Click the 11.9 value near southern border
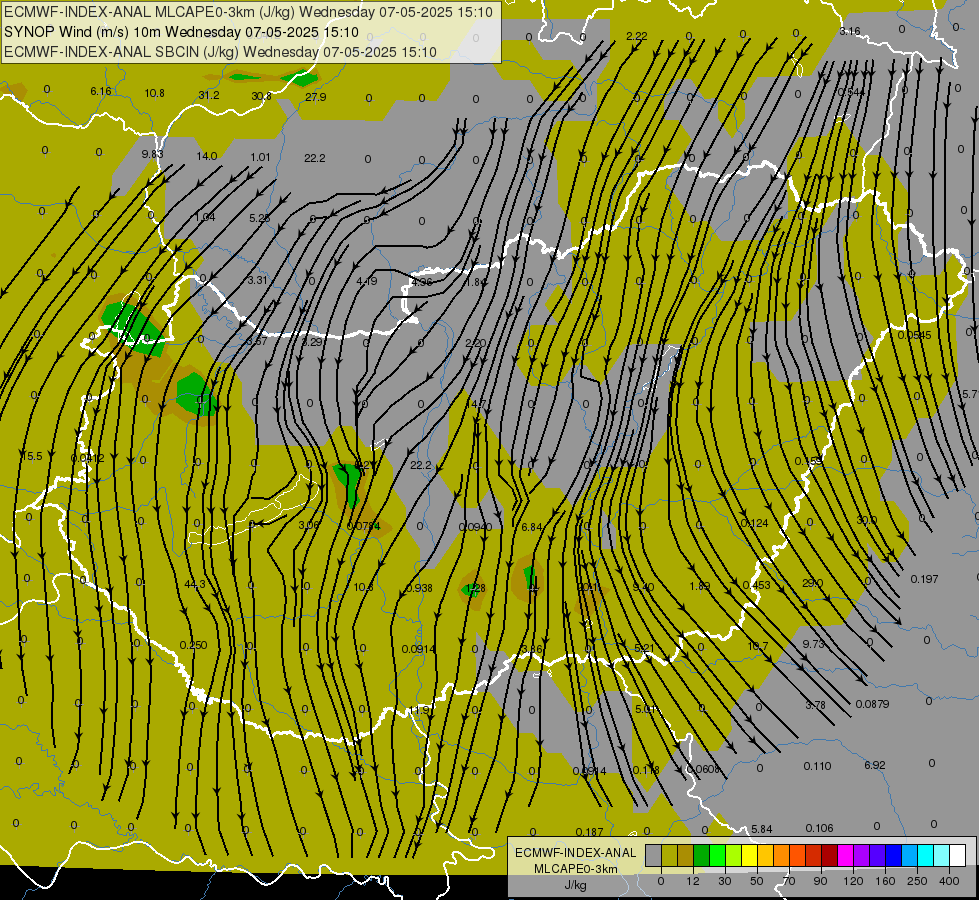Screen dimensions: 979x900 coord(420,710)
